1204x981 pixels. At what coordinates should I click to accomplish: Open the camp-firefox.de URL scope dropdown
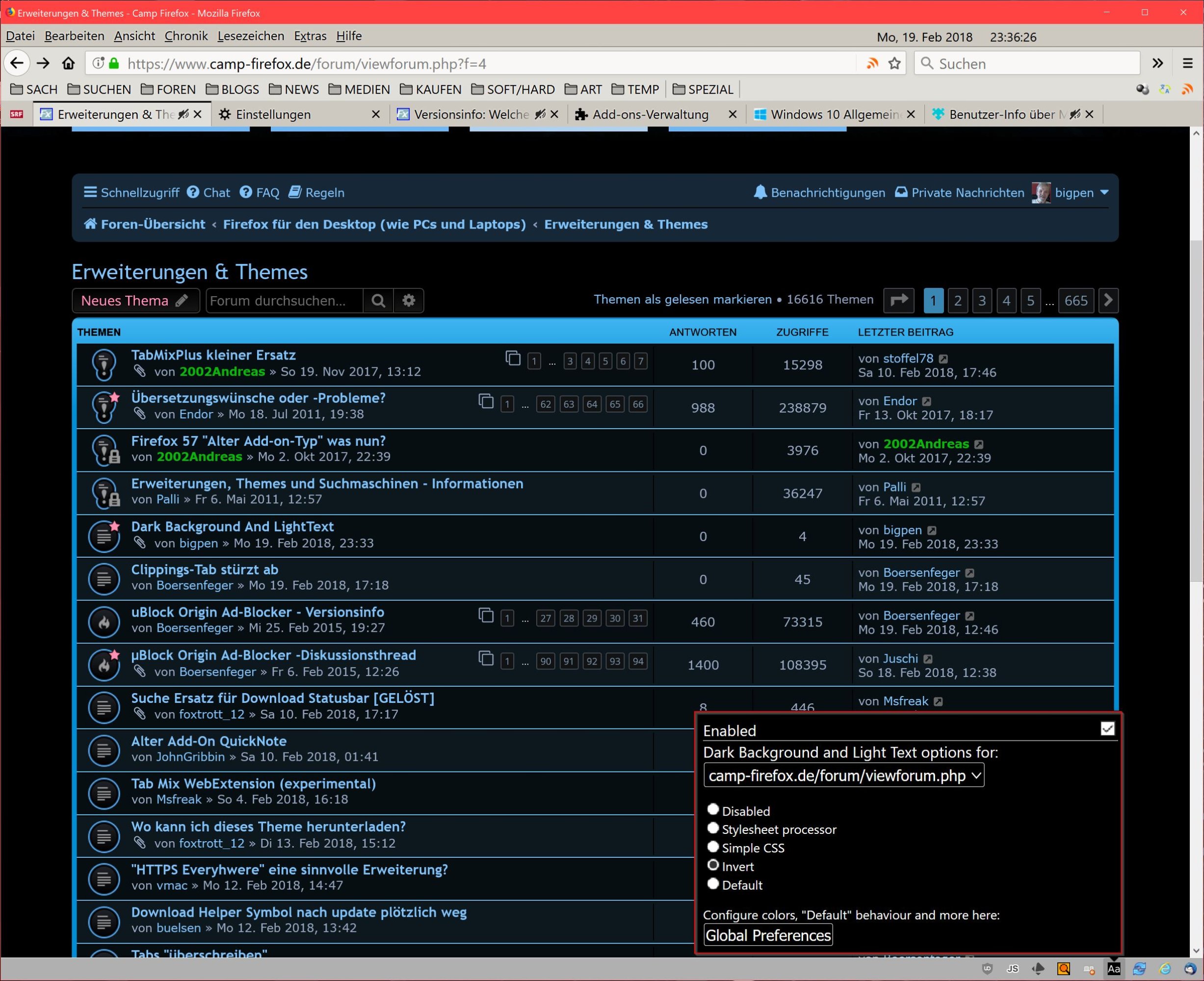[x=843, y=775]
